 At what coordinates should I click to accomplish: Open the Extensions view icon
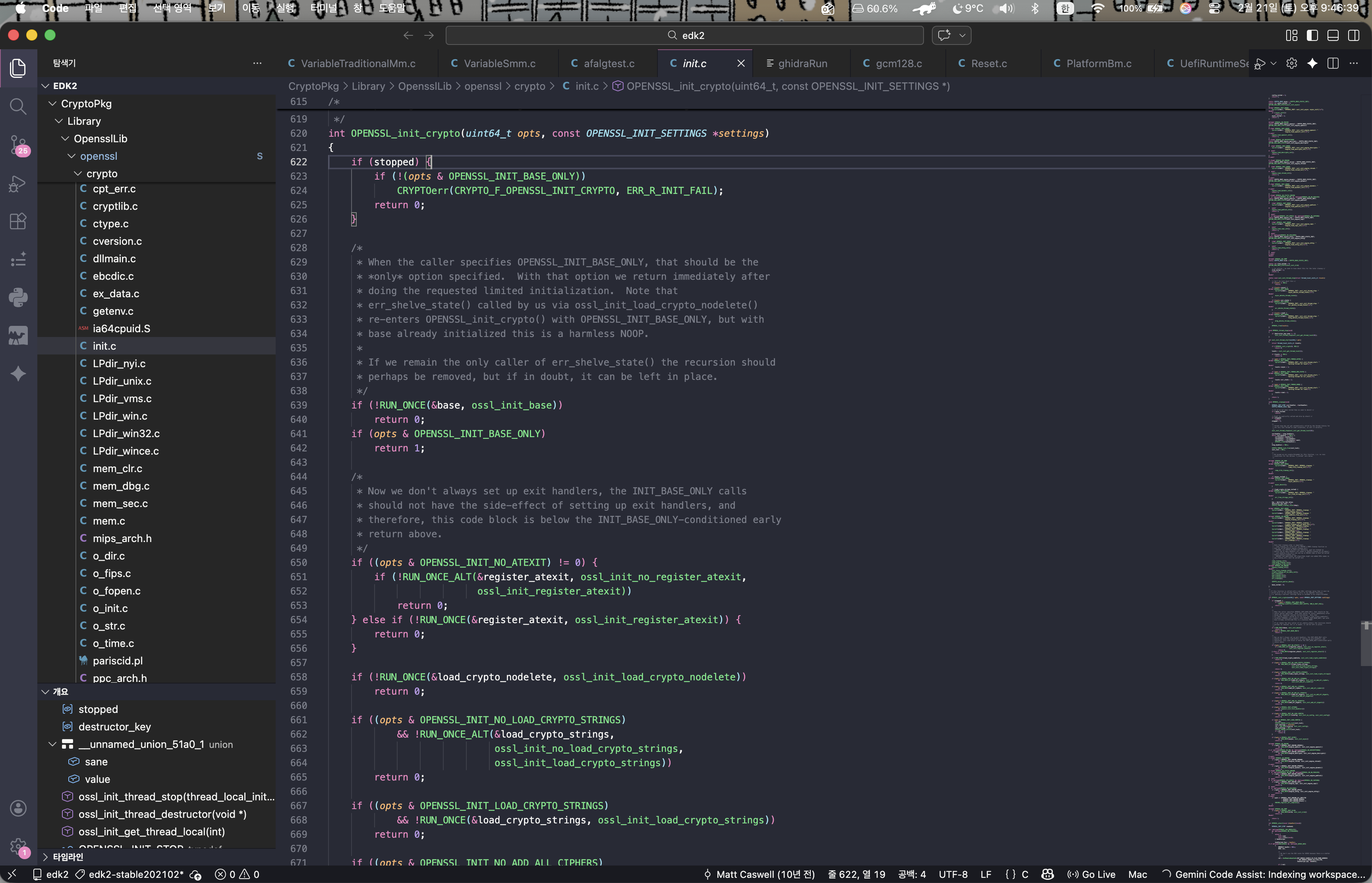coord(18,221)
